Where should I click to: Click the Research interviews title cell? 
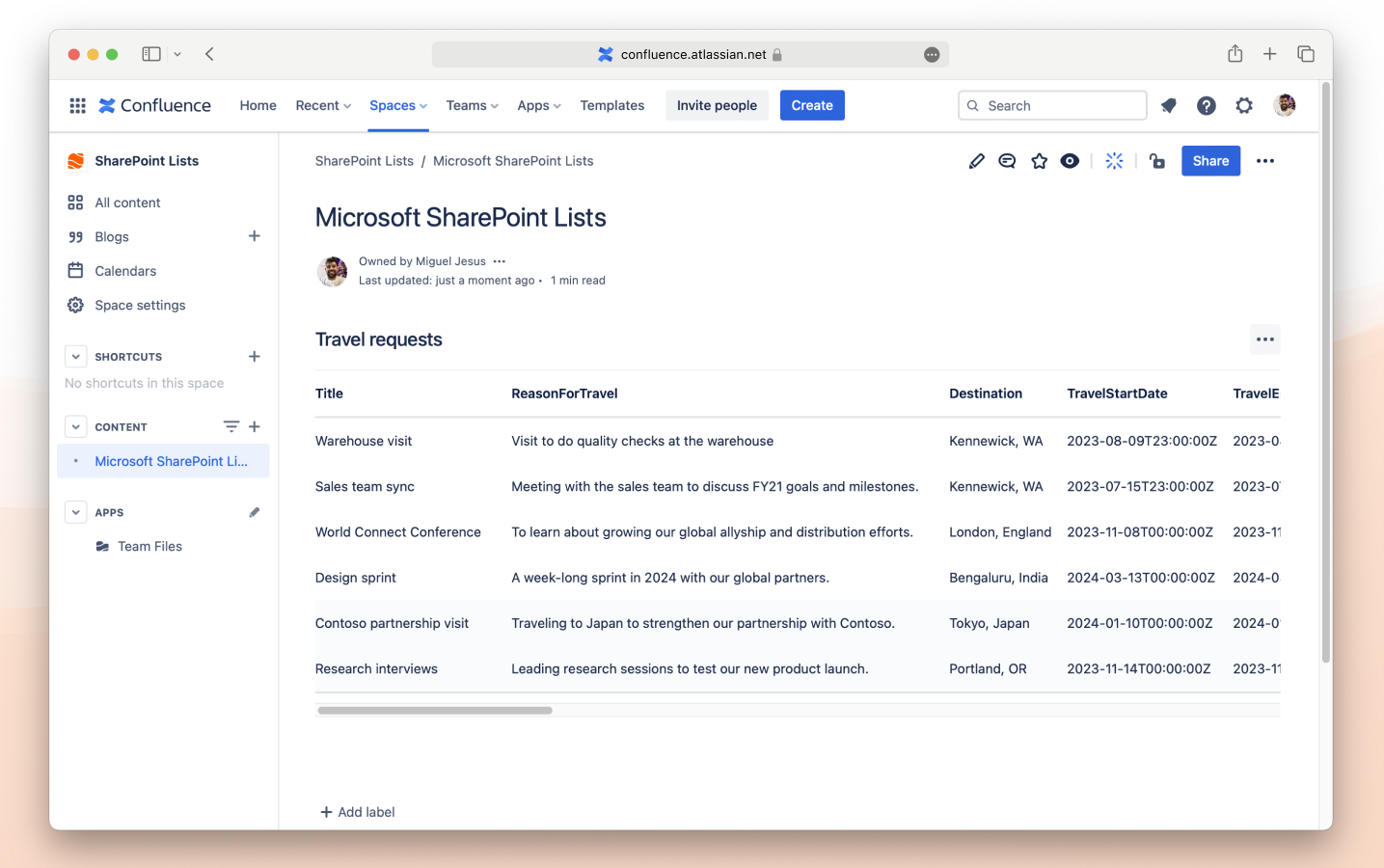pos(376,669)
